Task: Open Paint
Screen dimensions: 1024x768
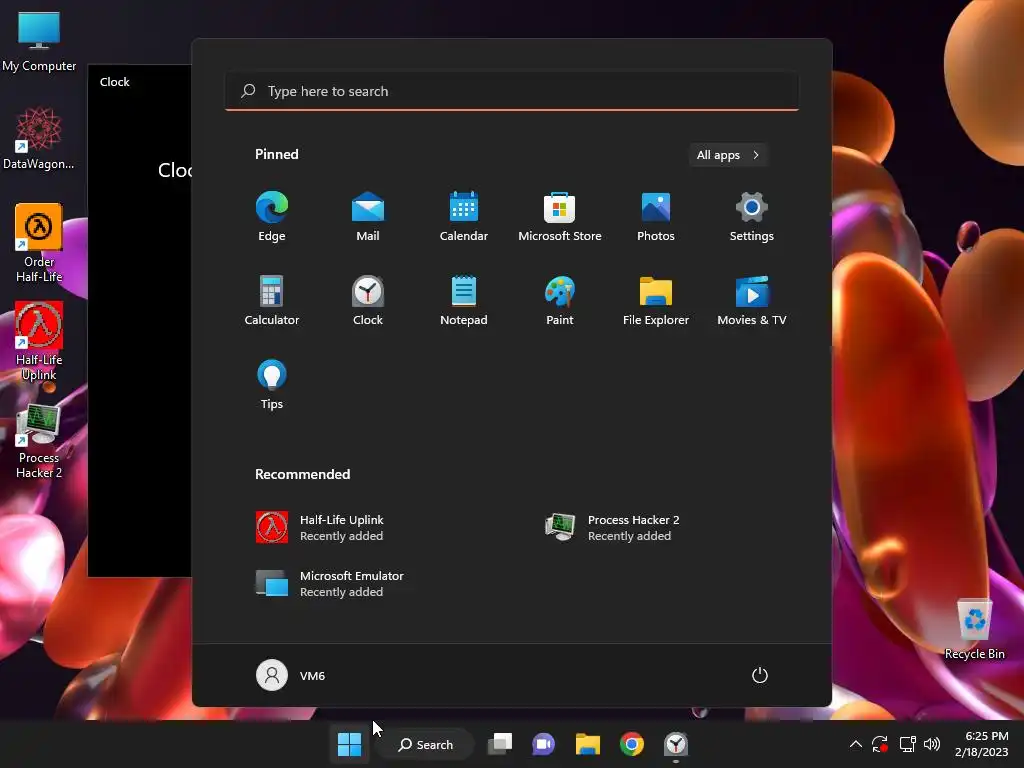Action: (x=560, y=300)
